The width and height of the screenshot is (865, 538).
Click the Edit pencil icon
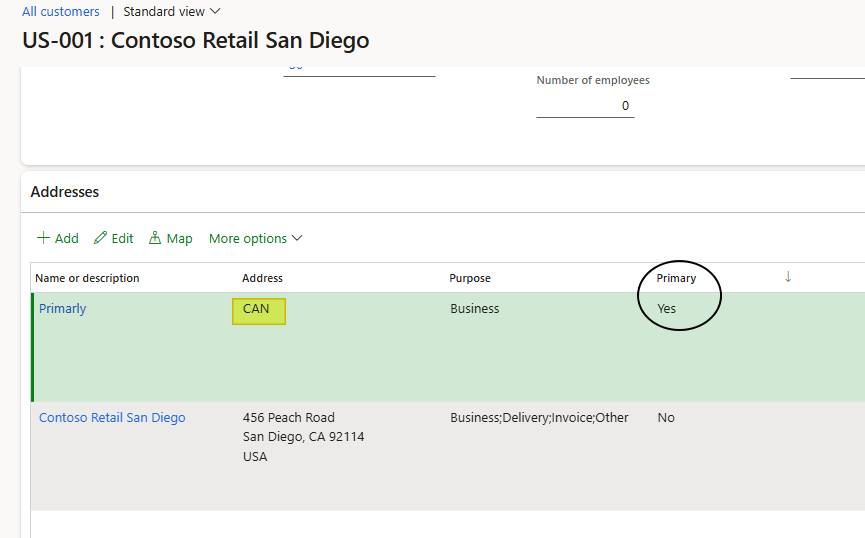(100, 238)
